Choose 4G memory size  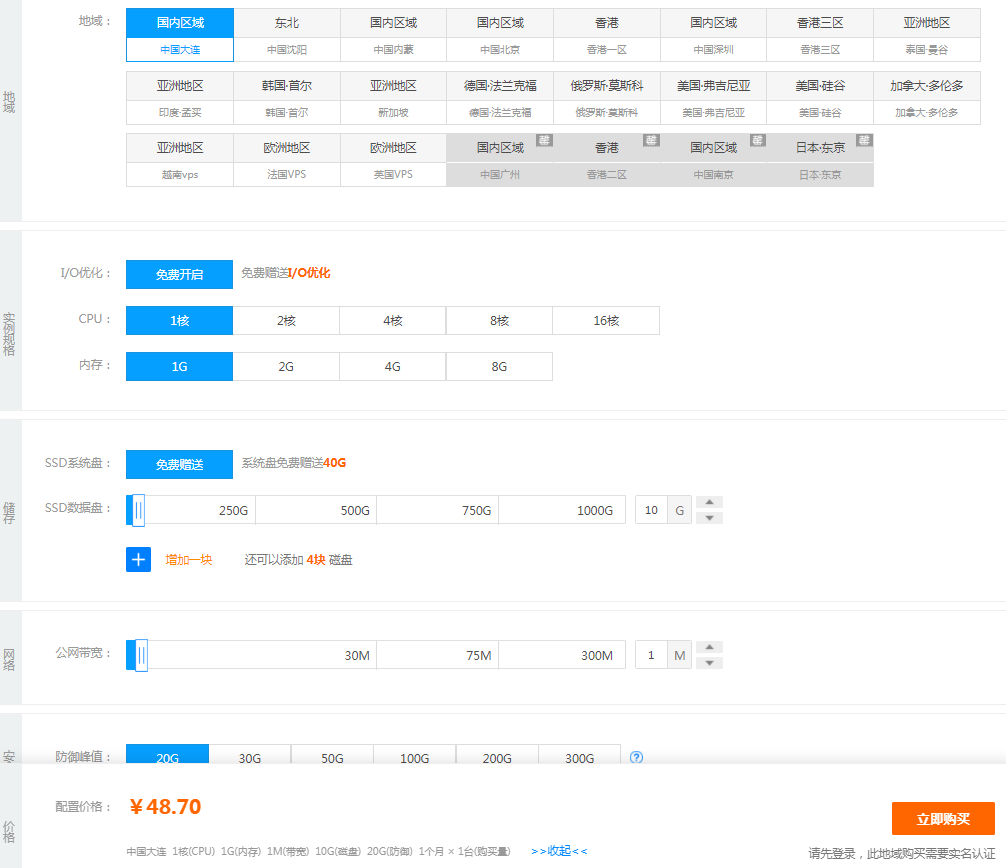392,366
